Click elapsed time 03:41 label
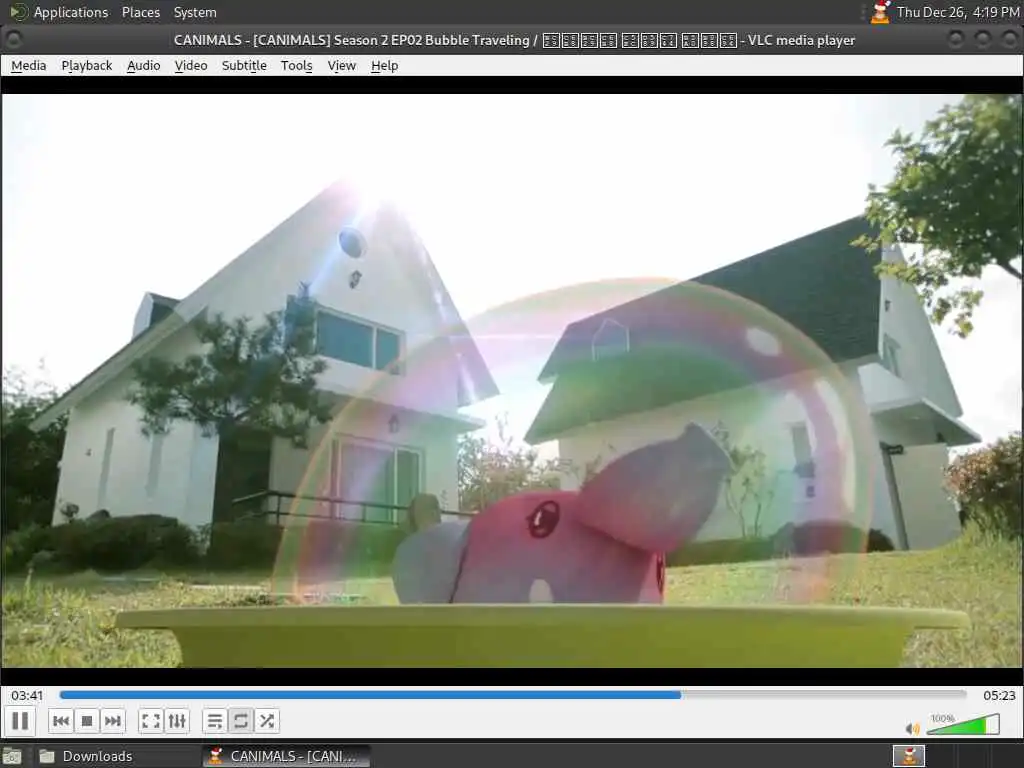 coord(27,696)
